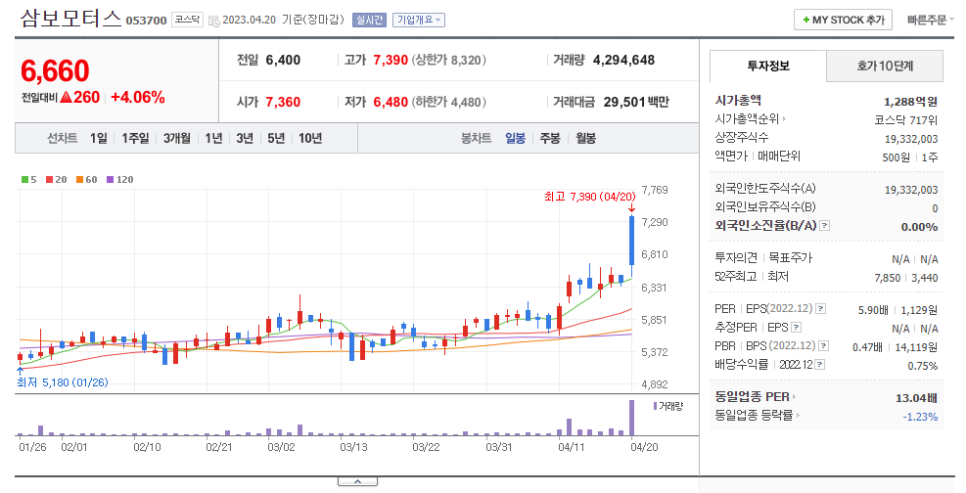The image size is (966, 493).
Task: Open the 동일업종 PER link
Action: click(x=755, y=396)
